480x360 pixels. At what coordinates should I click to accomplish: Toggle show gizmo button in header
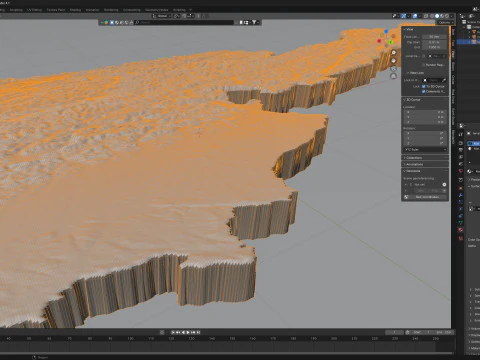pos(404,16)
